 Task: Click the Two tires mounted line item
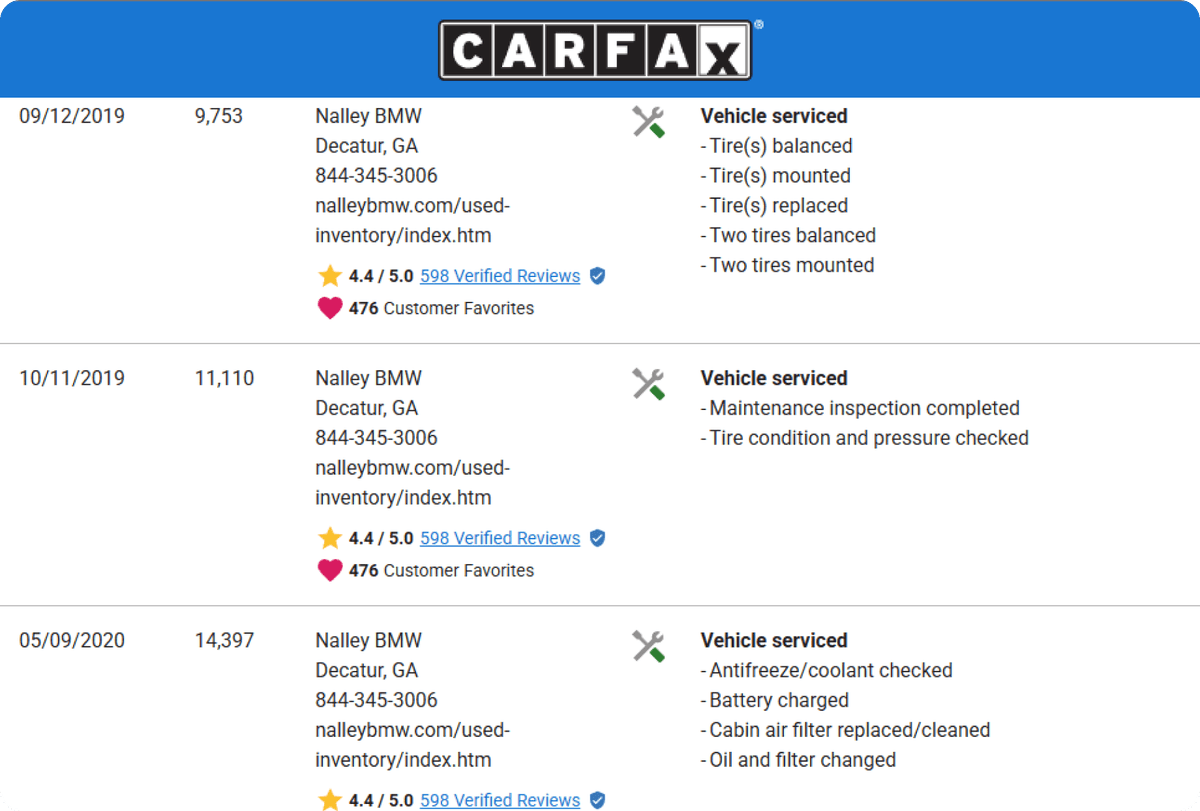pyautogui.click(x=787, y=265)
